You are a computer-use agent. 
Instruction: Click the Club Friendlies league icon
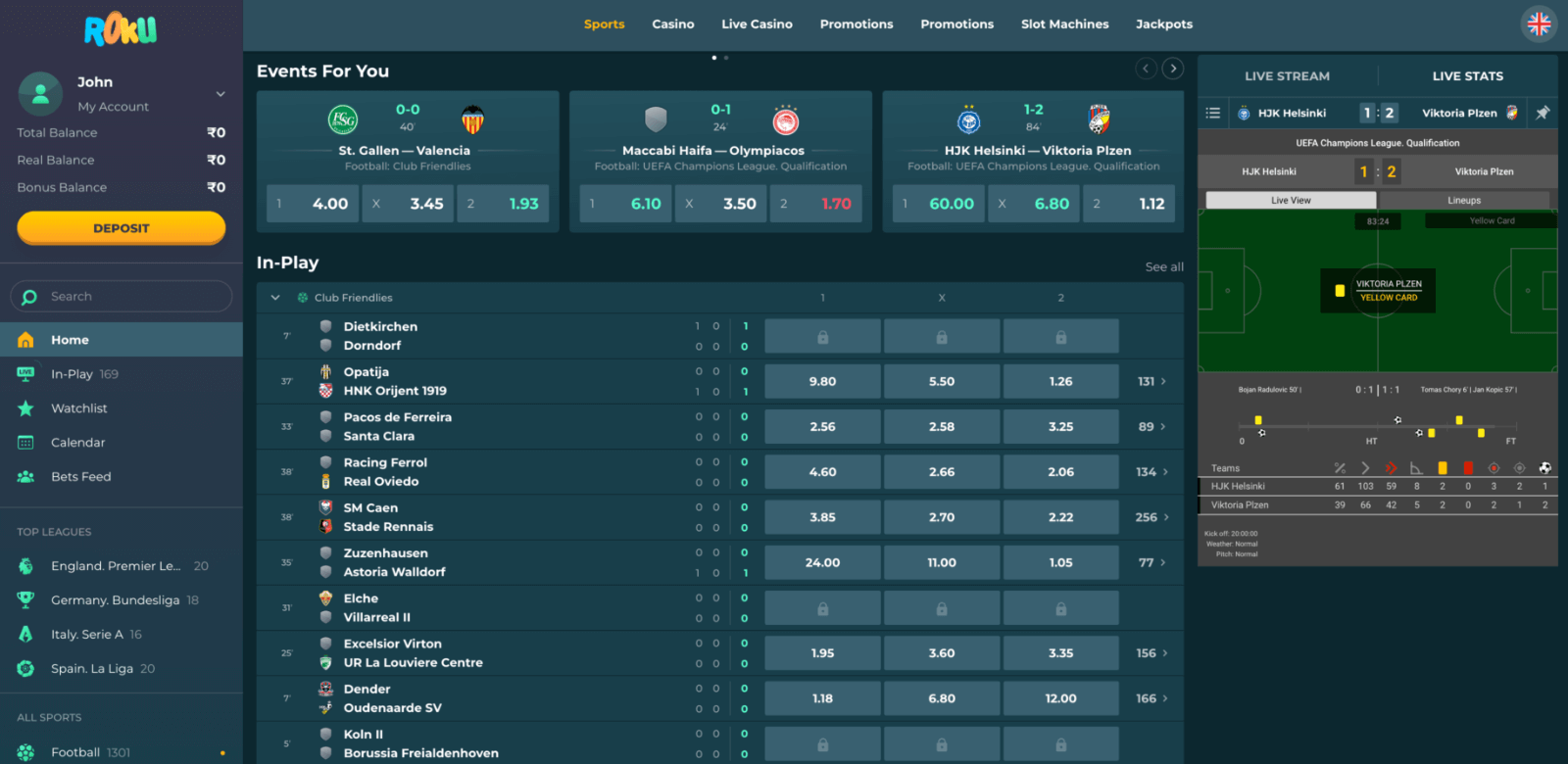(x=303, y=298)
